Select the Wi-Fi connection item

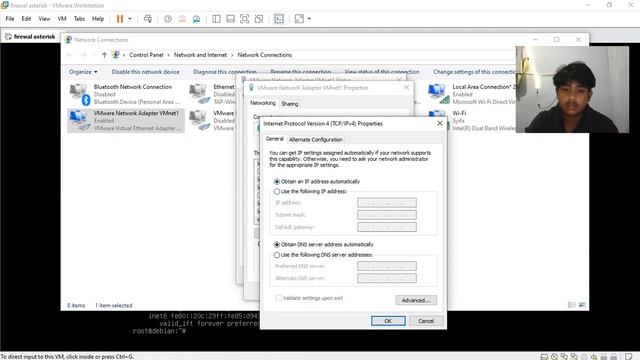coord(471,120)
